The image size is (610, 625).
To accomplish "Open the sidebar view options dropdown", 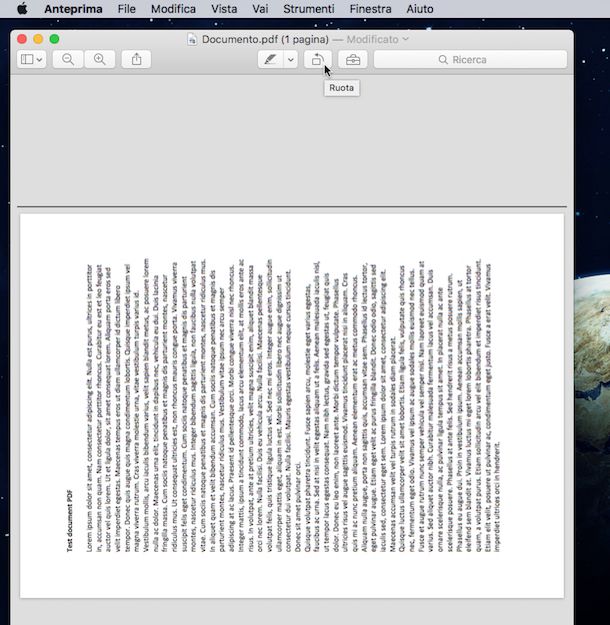I will click(x=31, y=59).
